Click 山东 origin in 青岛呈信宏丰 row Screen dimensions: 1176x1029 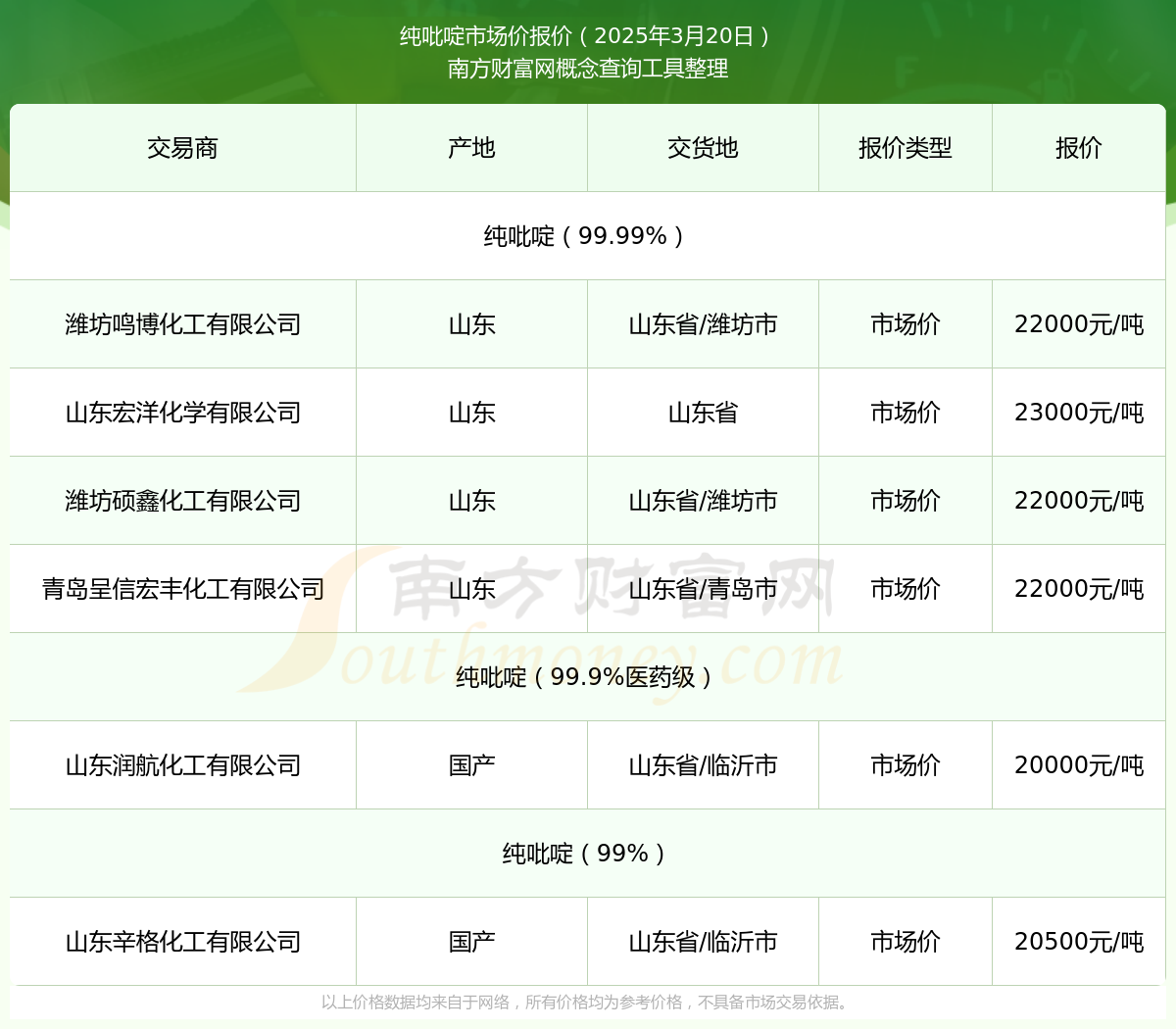471,589
